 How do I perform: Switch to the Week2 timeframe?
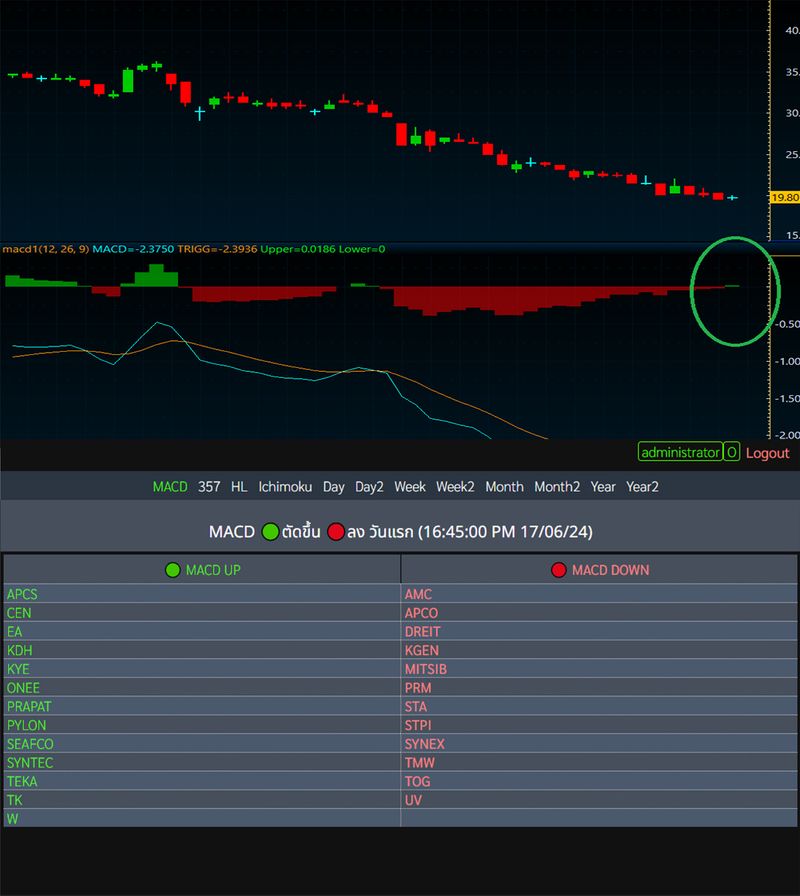456,487
